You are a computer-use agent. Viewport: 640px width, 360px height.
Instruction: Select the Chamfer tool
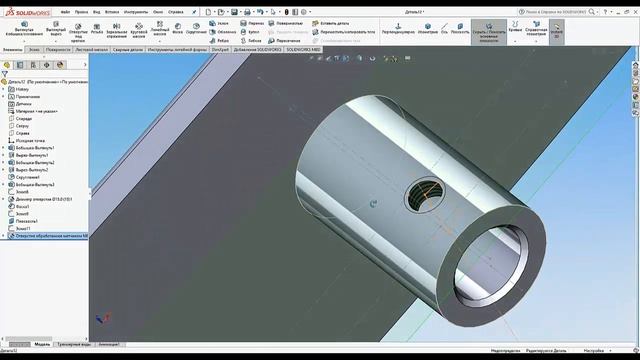178,29
